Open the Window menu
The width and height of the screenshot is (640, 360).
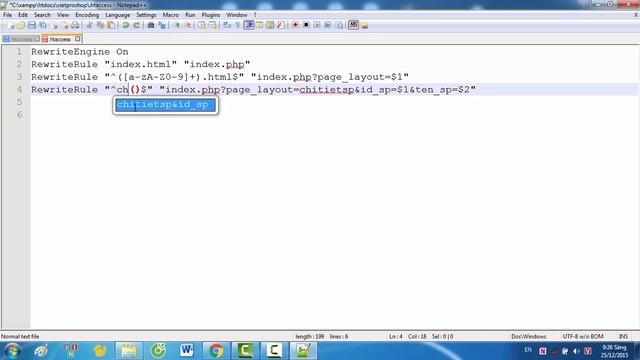(x=237, y=15)
